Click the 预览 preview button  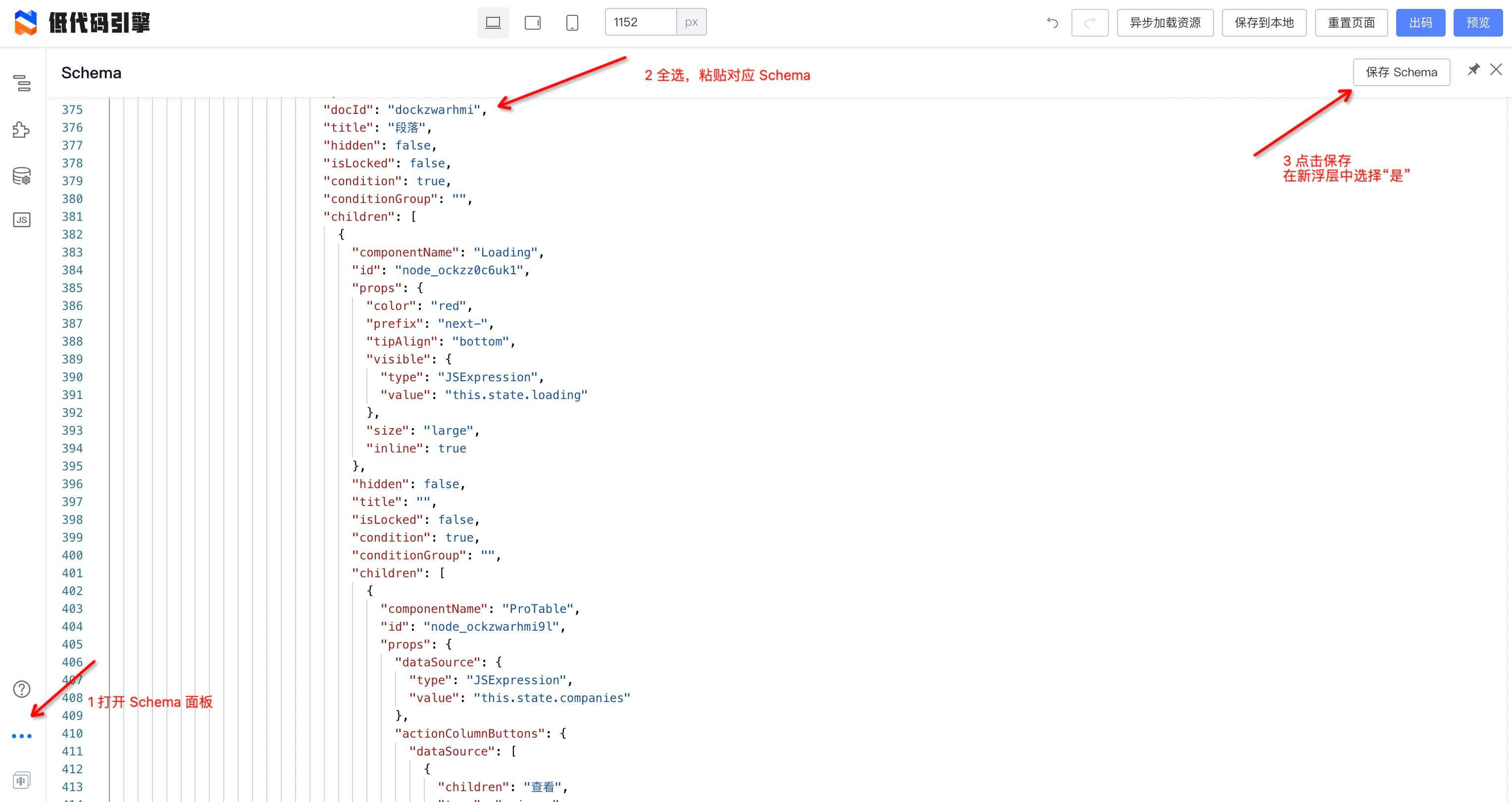point(1477,22)
